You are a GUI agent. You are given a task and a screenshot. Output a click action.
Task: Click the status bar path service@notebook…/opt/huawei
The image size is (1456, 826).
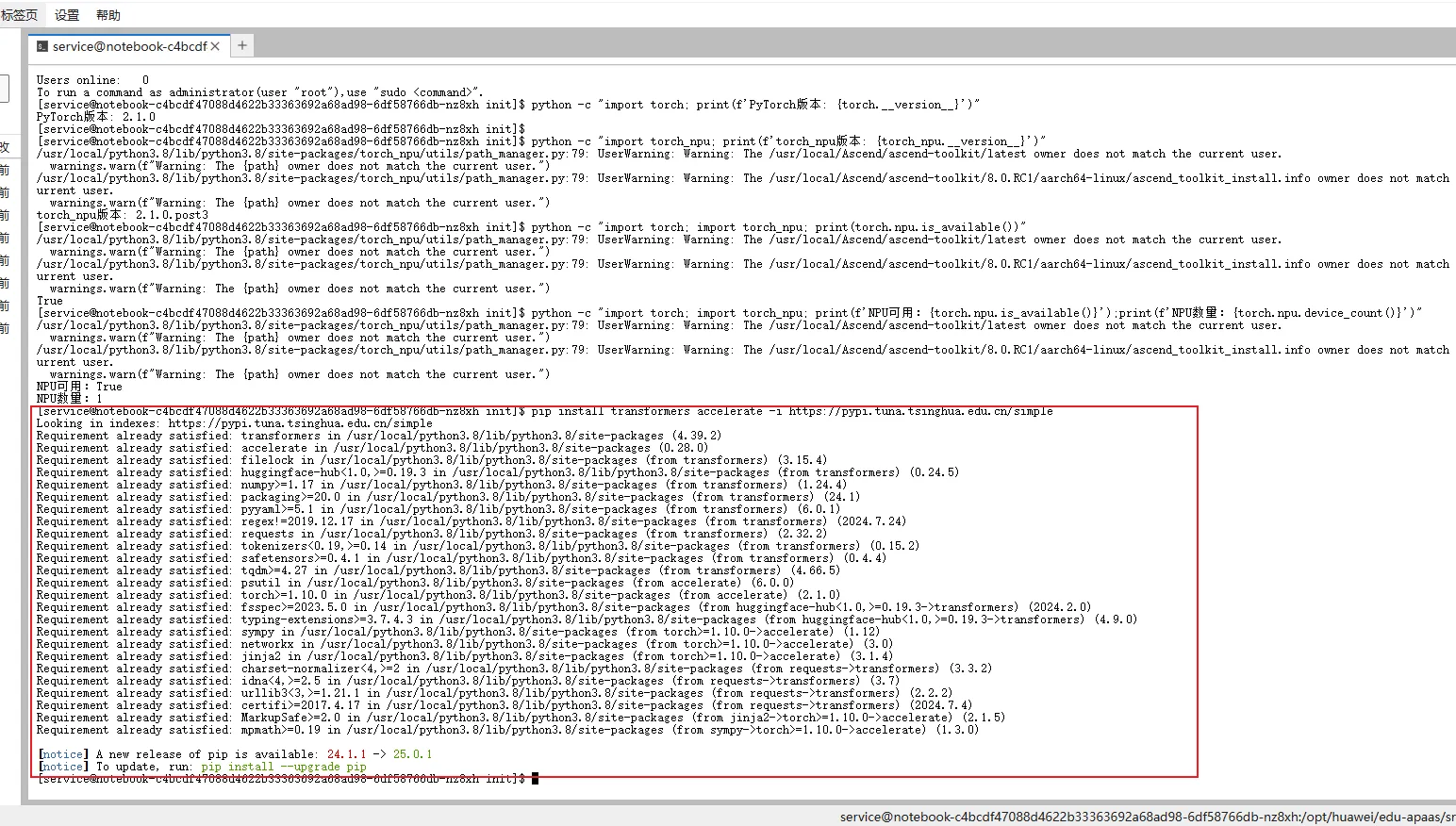click(1148, 817)
